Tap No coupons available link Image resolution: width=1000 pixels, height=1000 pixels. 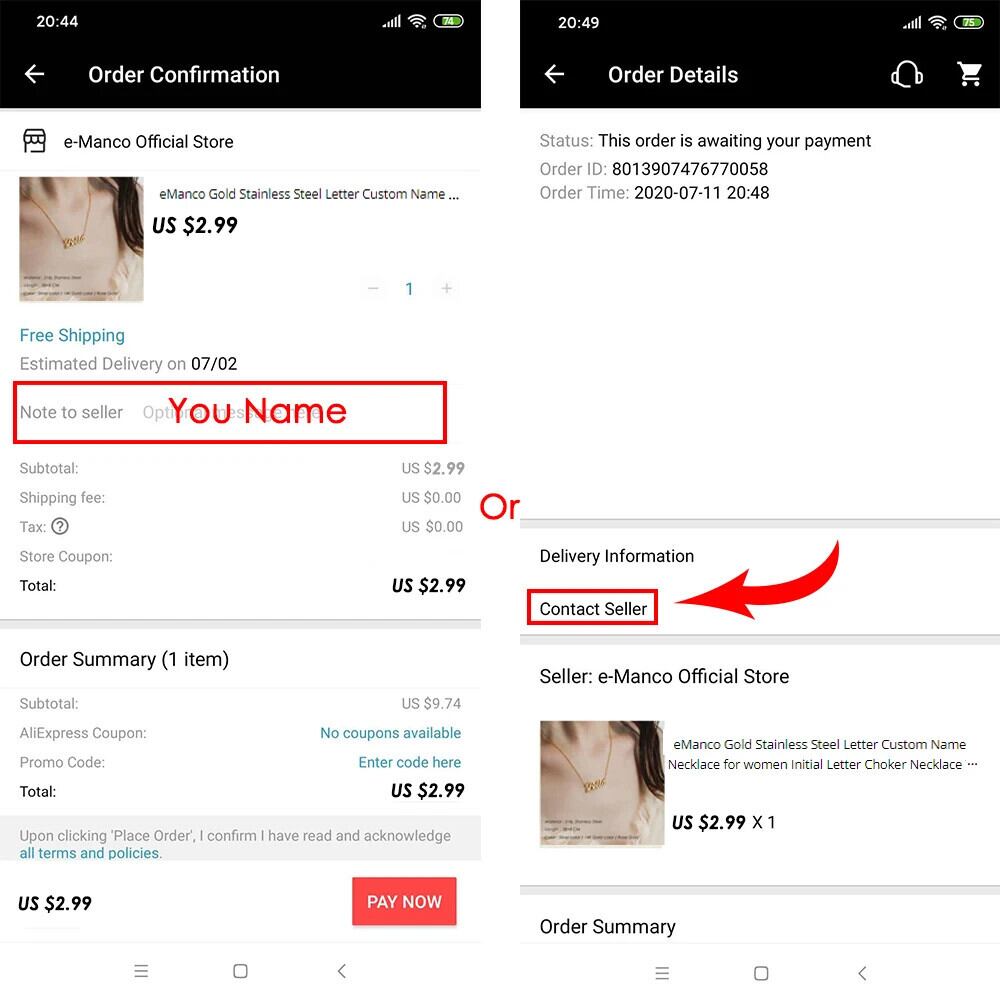tap(390, 733)
